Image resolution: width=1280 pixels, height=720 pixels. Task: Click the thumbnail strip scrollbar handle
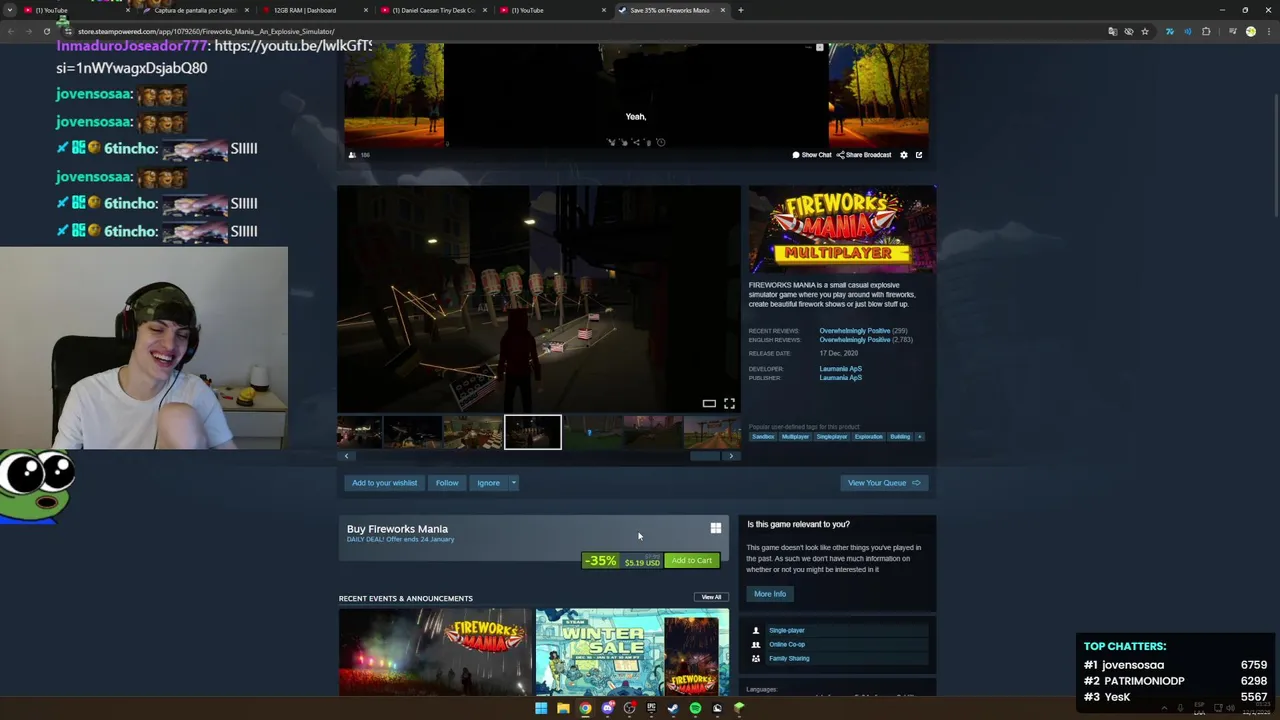[x=704, y=456]
